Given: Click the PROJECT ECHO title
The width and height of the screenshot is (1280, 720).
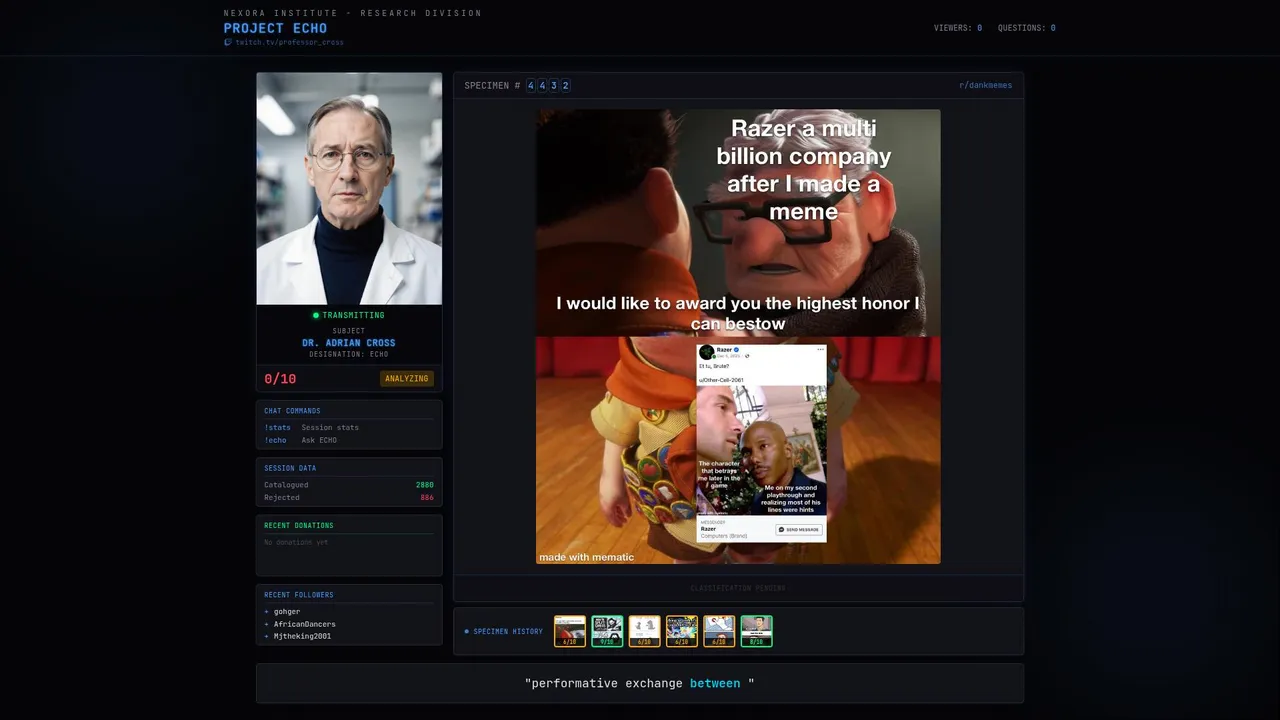Looking at the screenshot, I should click(x=275, y=28).
